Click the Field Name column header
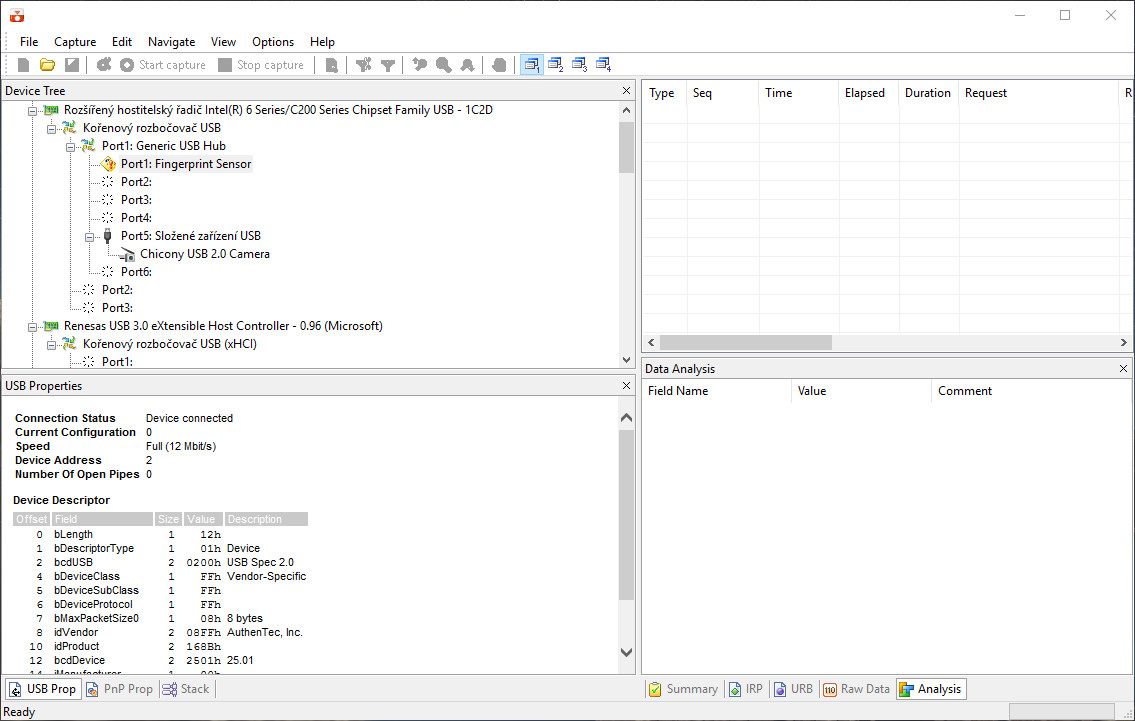1135x721 pixels. coord(717,391)
